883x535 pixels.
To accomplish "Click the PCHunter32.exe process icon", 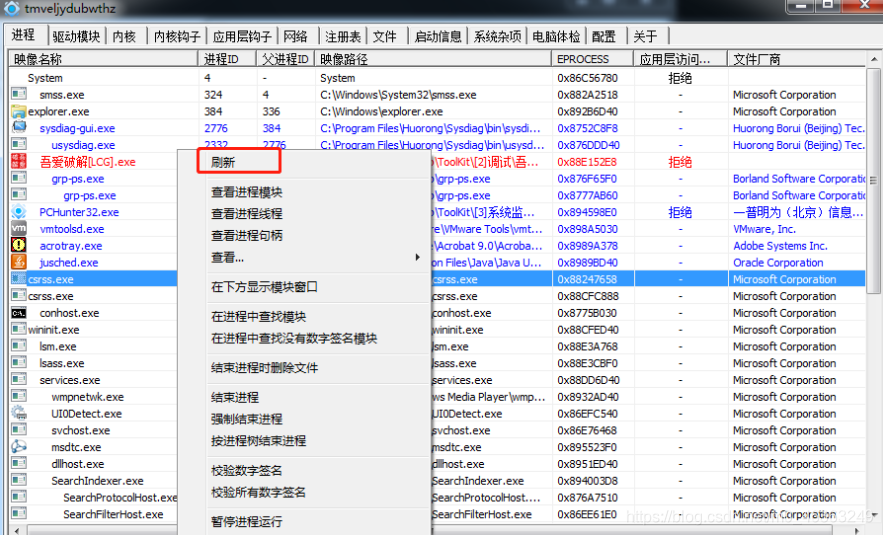I will pyautogui.click(x=19, y=212).
